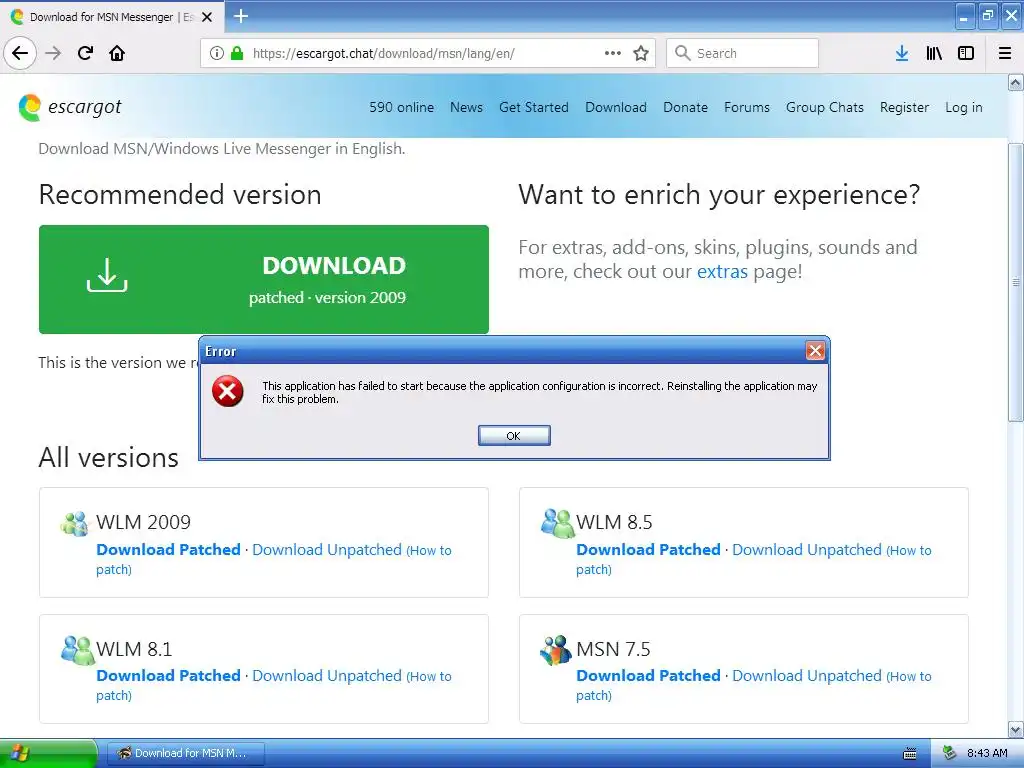Click the WLM 2009 icon
The image size is (1024, 768).
point(74,523)
